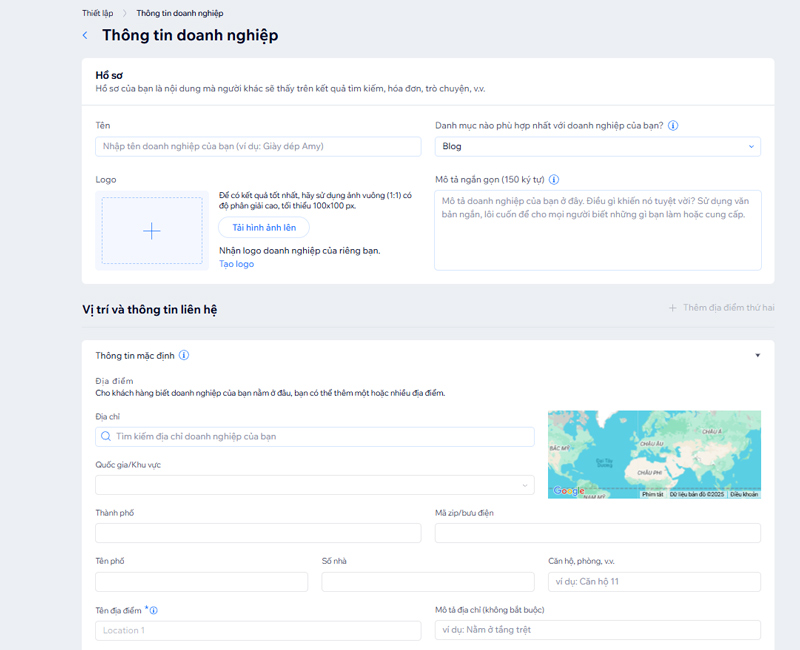The image size is (800, 650).
Task: Click the Tải hình ảnh lên button
Action: pos(264,227)
